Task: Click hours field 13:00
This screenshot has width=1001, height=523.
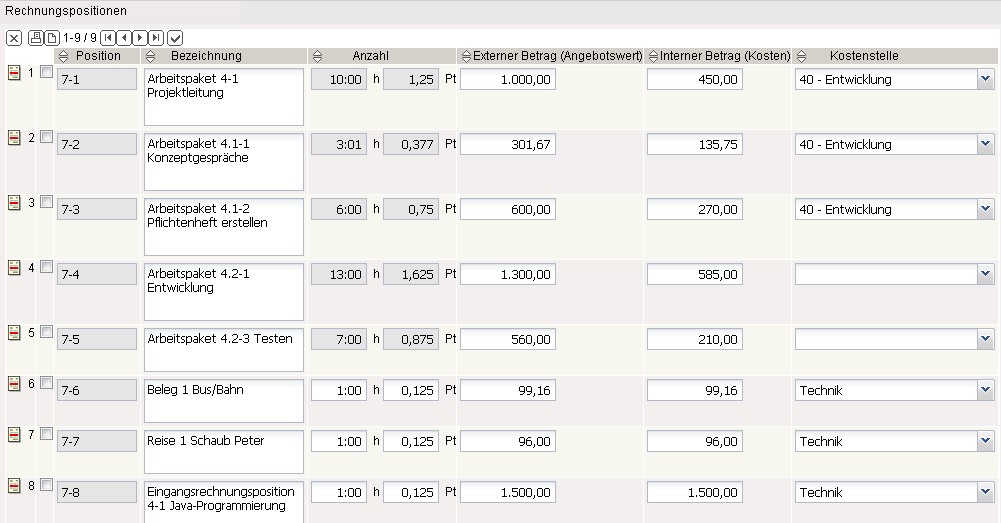Action: (x=339, y=275)
